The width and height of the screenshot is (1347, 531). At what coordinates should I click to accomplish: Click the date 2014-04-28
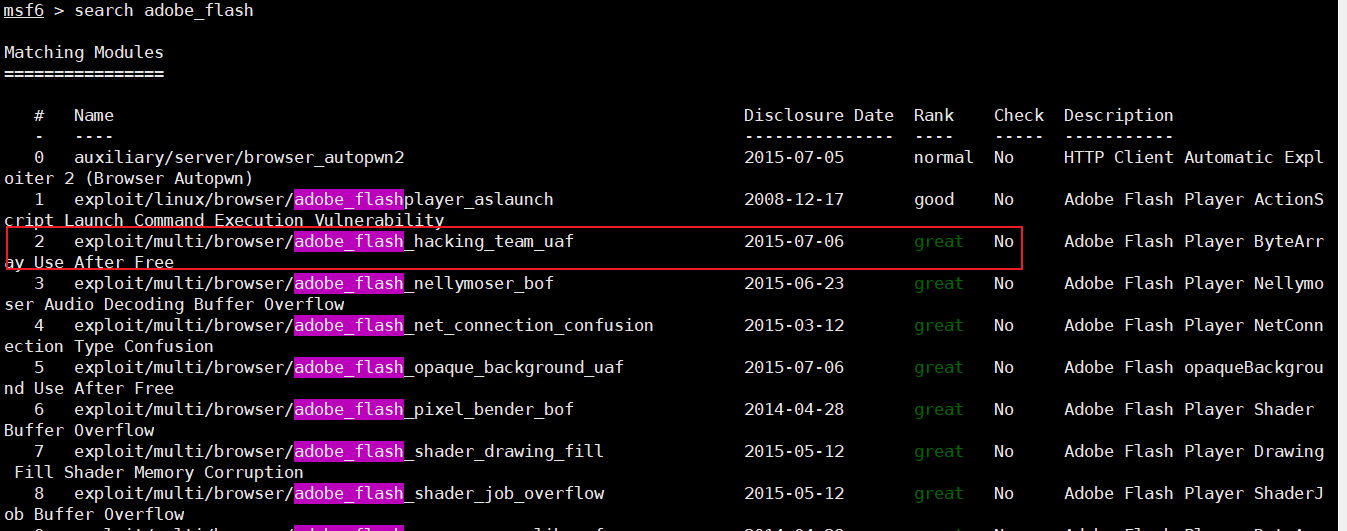point(794,409)
